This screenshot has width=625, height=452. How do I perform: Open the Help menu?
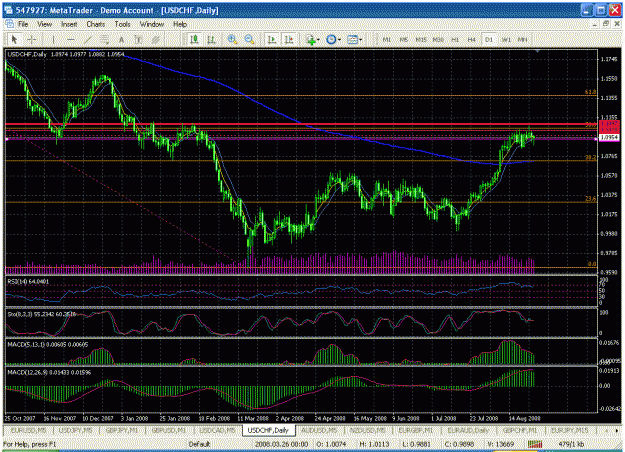[x=180, y=24]
